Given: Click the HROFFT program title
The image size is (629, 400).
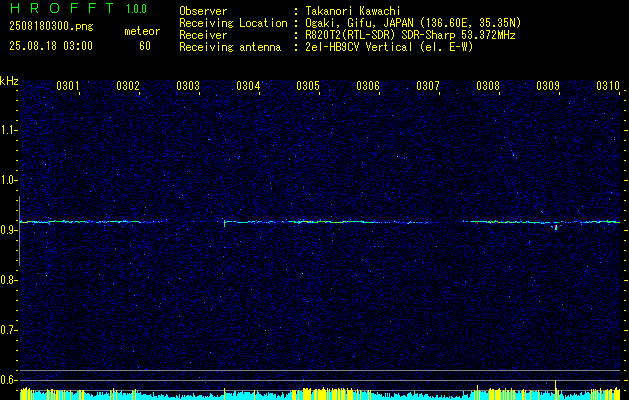Looking at the screenshot, I should tap(62, 8).
